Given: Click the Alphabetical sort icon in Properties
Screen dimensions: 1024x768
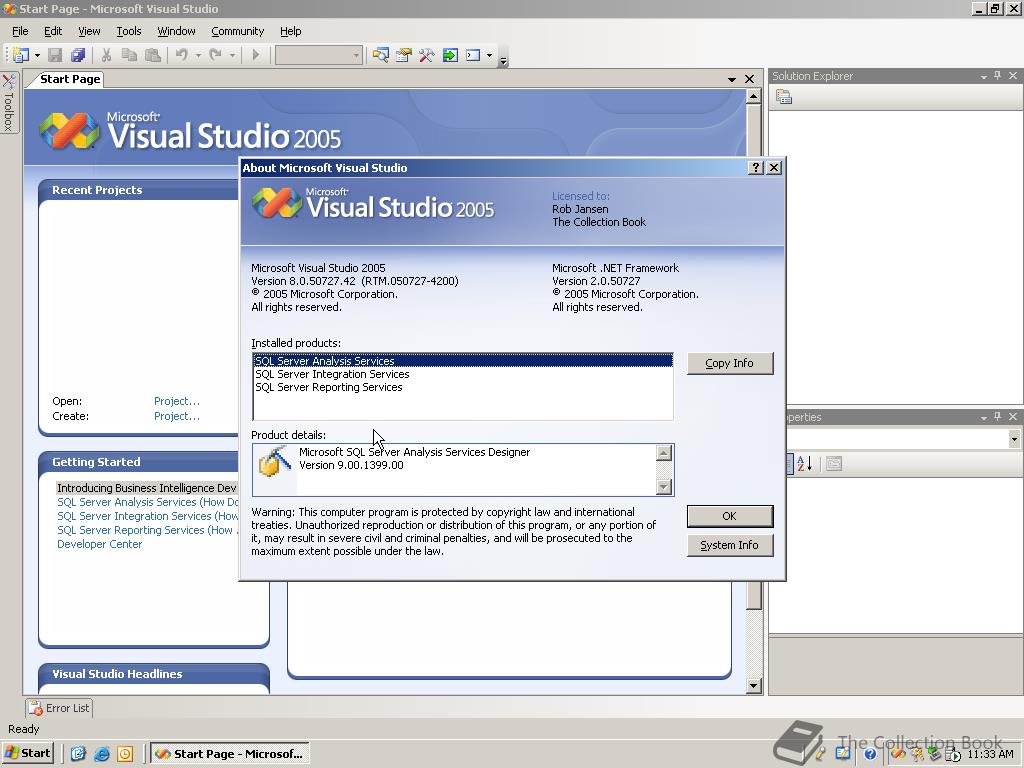Looking at the screenshot, I should (805, 464).
